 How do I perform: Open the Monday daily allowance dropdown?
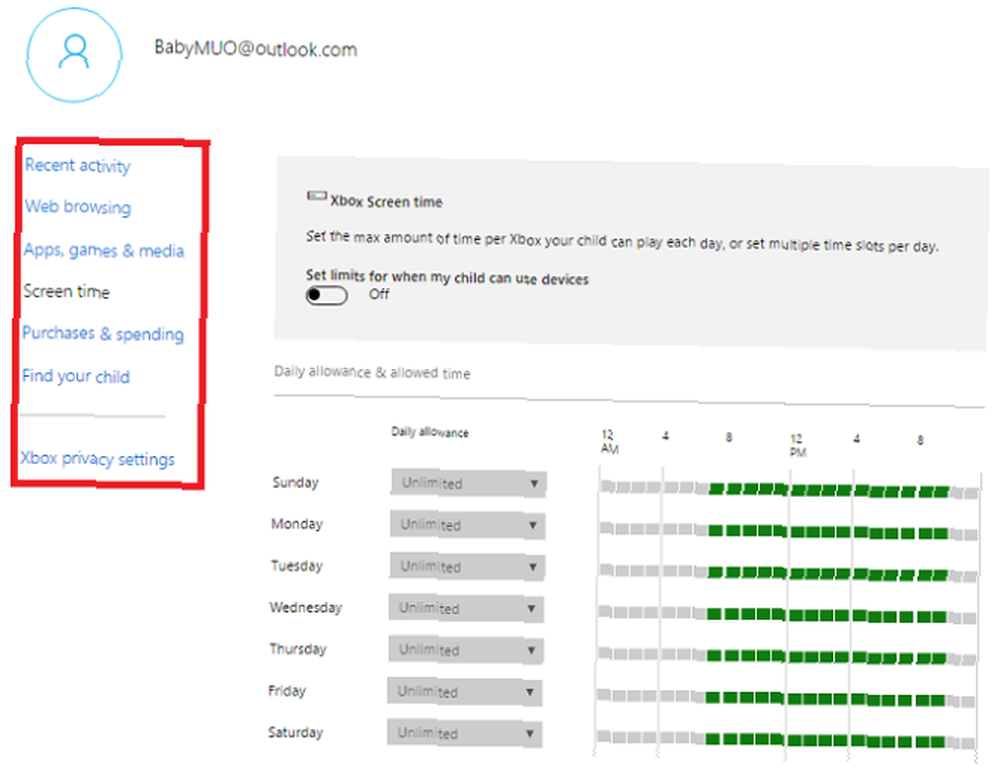[x=467, y=525]
